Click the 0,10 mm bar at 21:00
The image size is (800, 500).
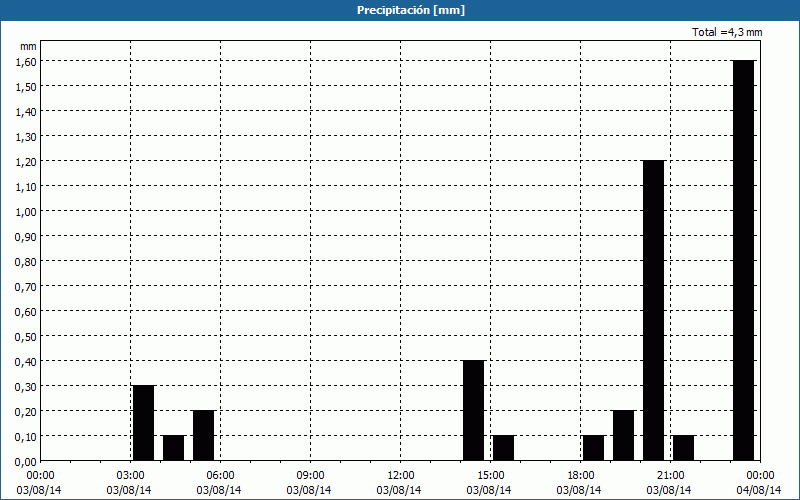point(684,448)
